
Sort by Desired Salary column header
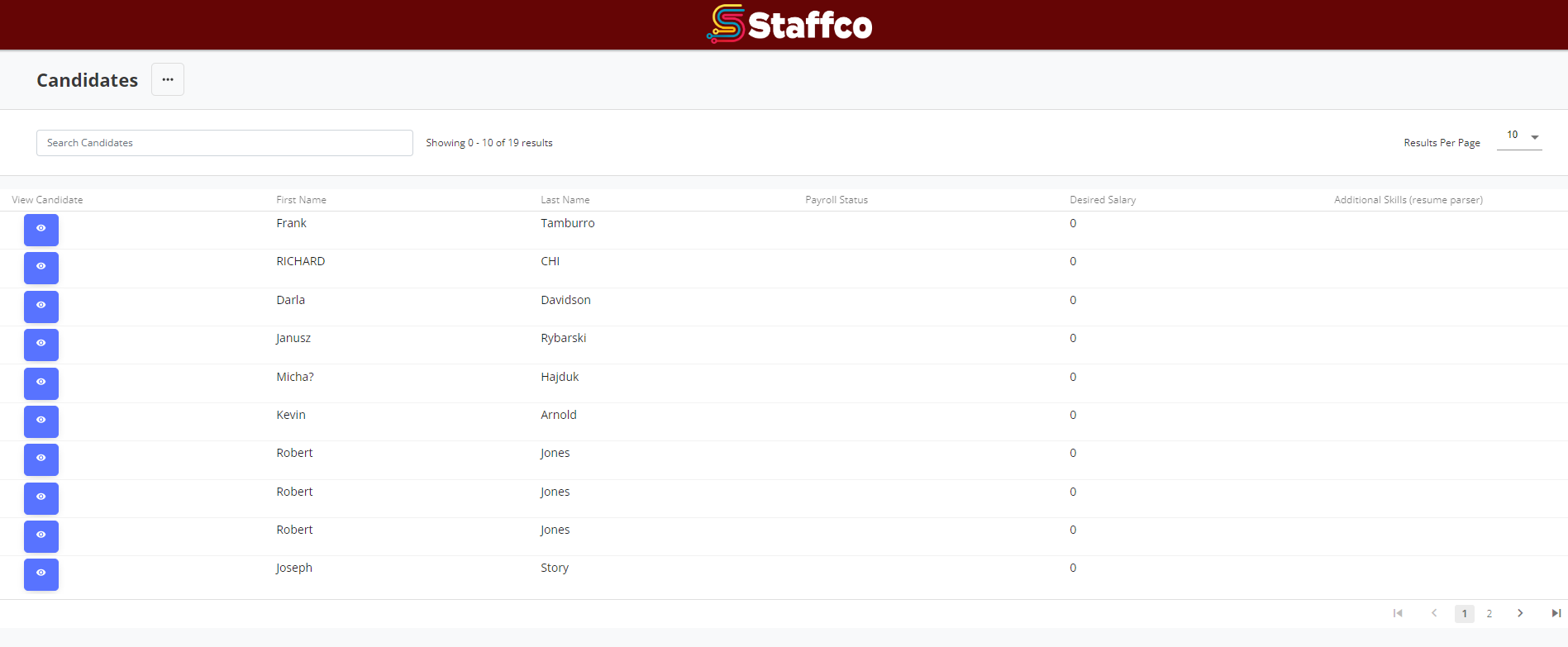point(1103,200)
